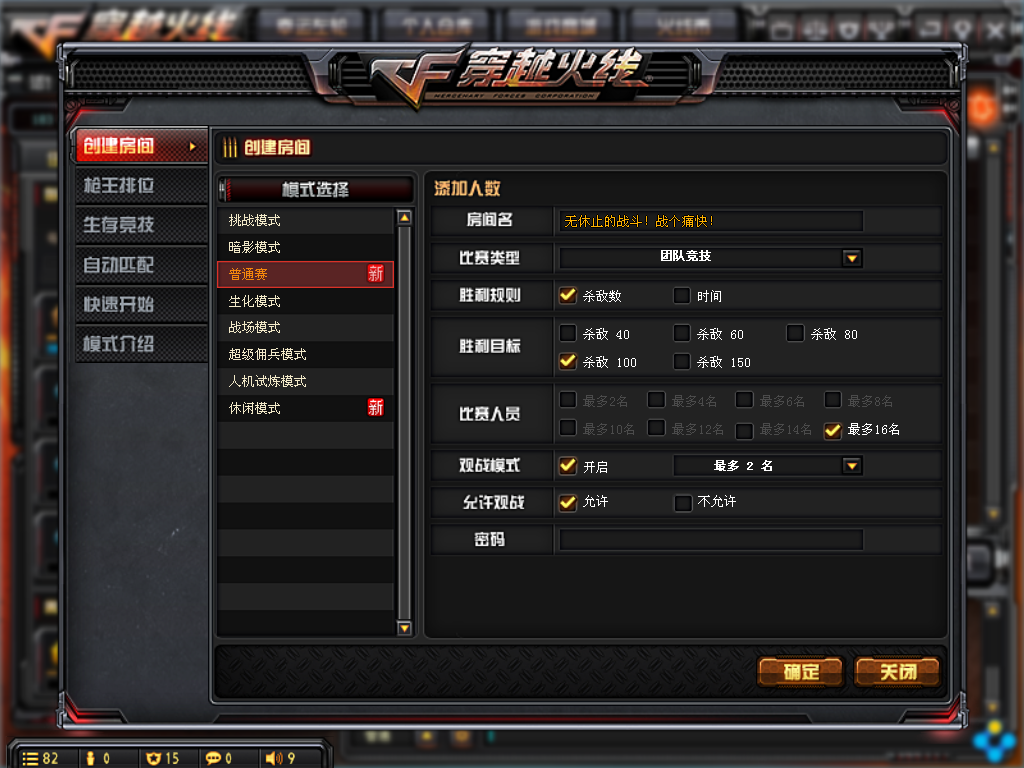Select the 杀敌 150 target checkbox
This screenshot has width=1024, height=768.
681,361
